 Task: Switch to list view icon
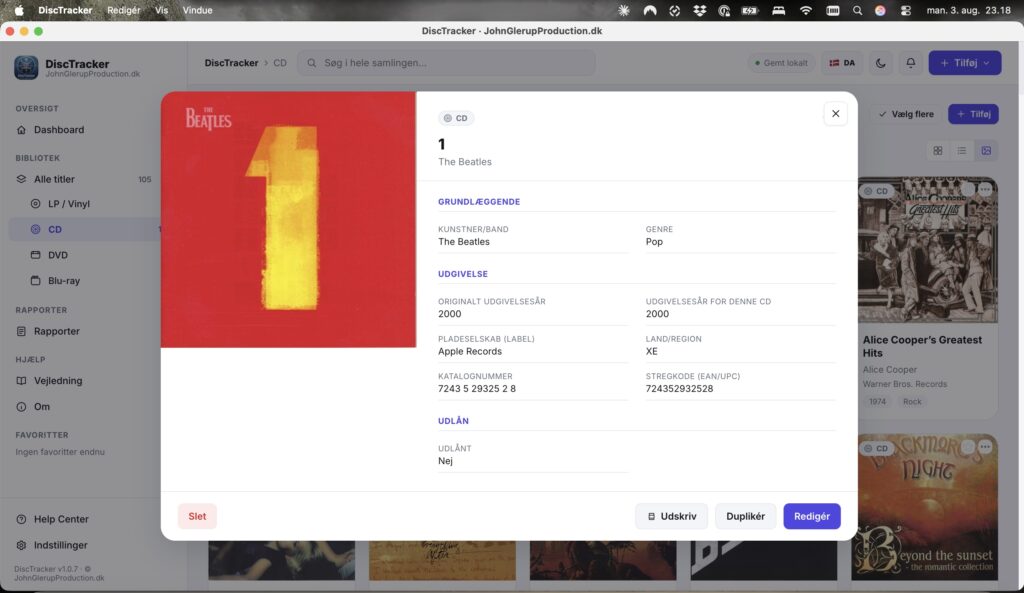coord(962,151)
